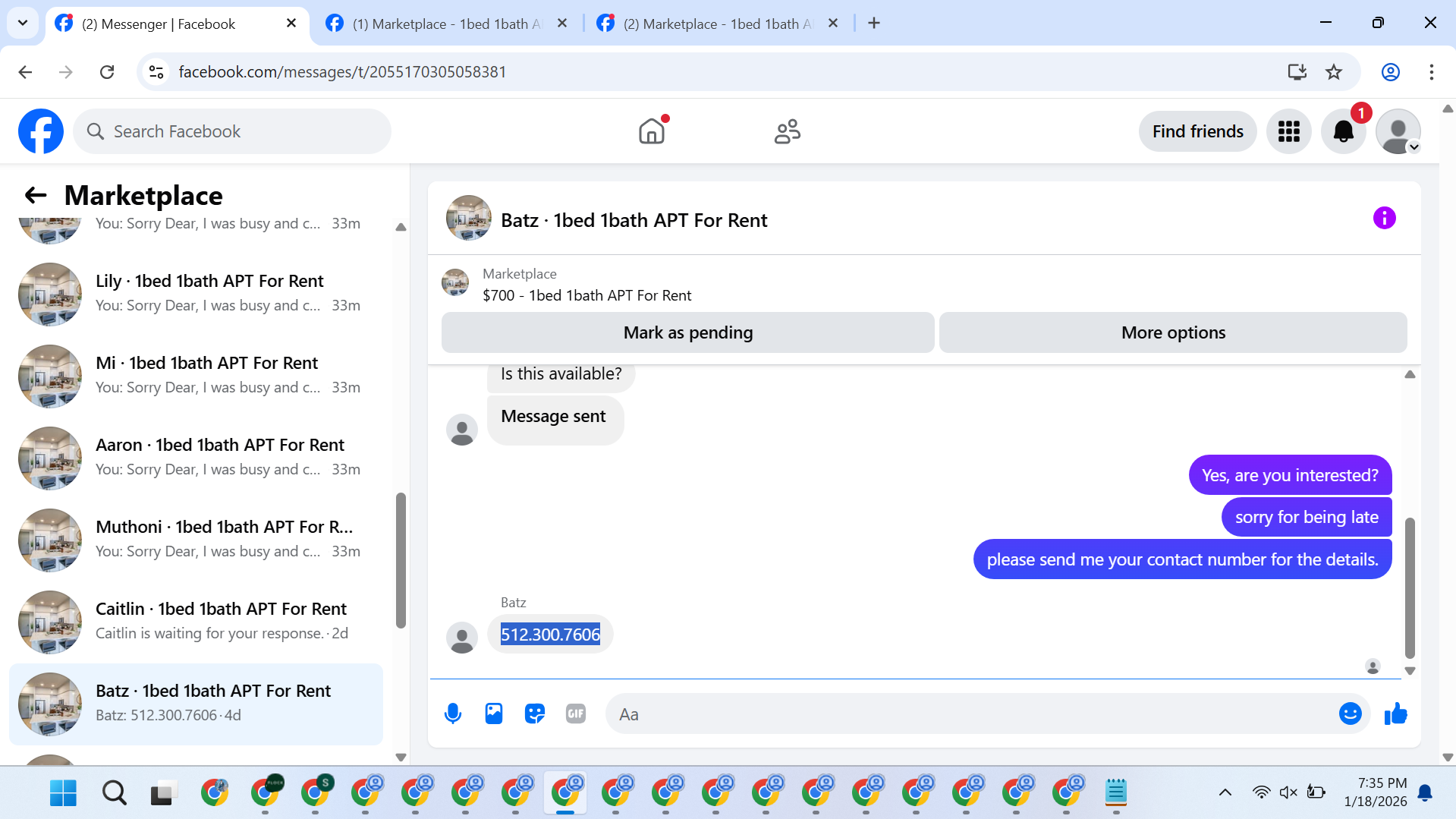The width and height of the screenshot is (1456, 819).
Task: Click the conversation list scroll down arrow
Action: click(401, 758)
